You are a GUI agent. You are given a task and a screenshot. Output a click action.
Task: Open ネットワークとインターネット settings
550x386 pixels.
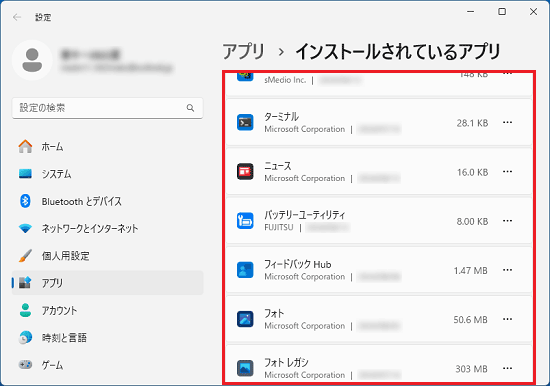pyautogui.click(x=107, y=228)
